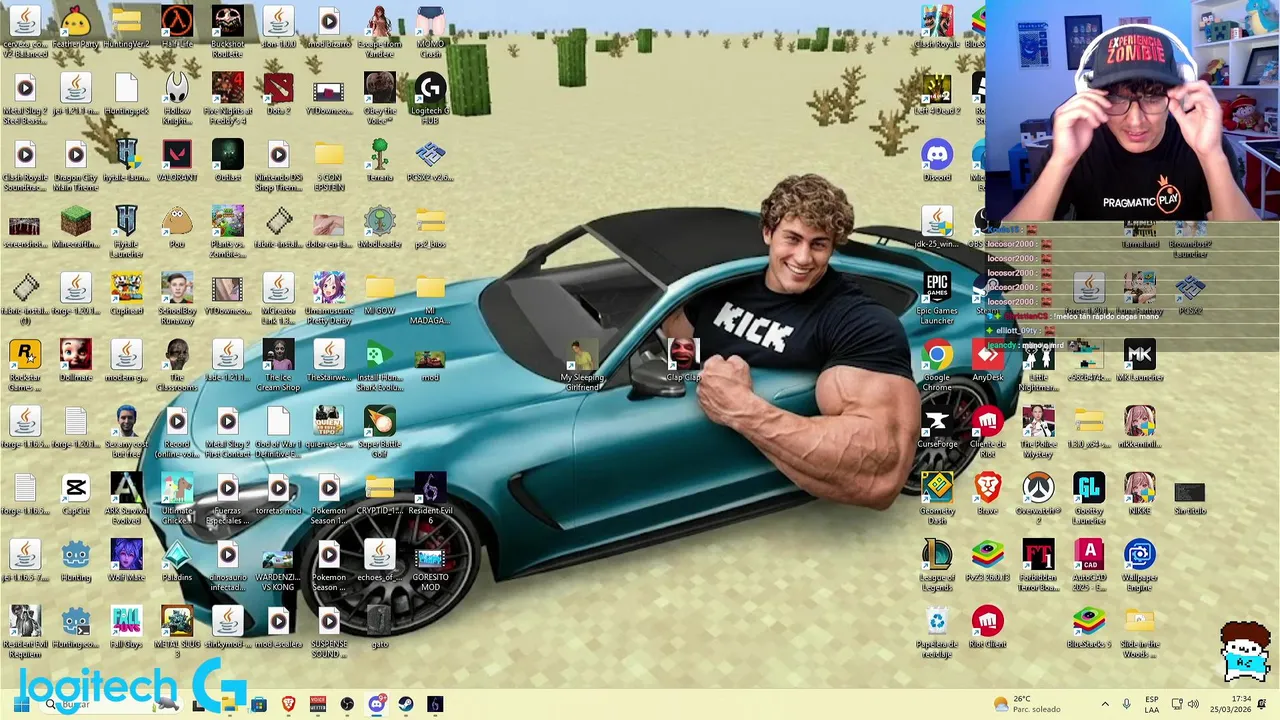Viewport: 1280px width, 720px height.
Task: Open the Dollmare game shortcut
Action: tap(75, 361)
